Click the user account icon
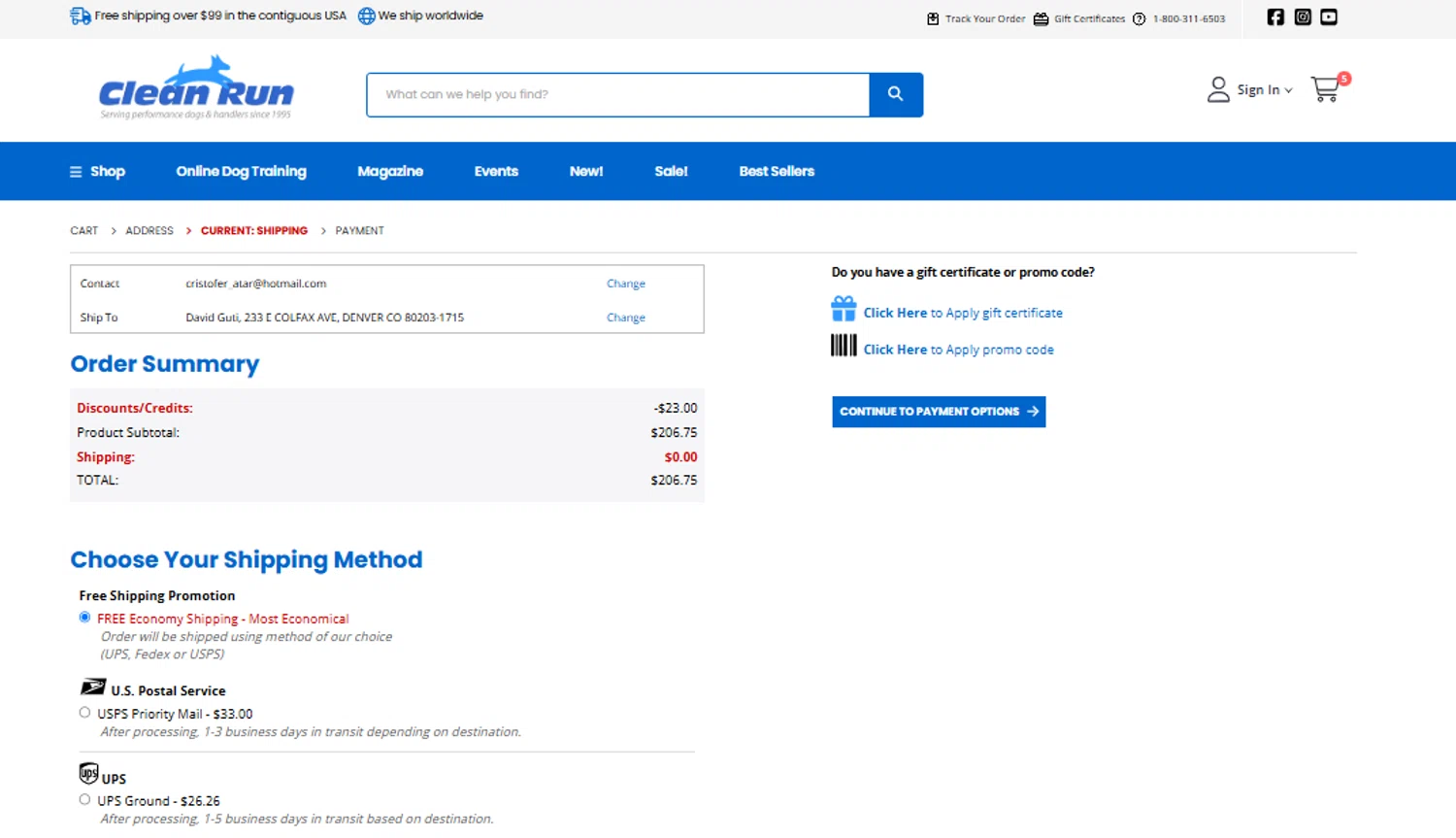 [x=1218, y=89]
